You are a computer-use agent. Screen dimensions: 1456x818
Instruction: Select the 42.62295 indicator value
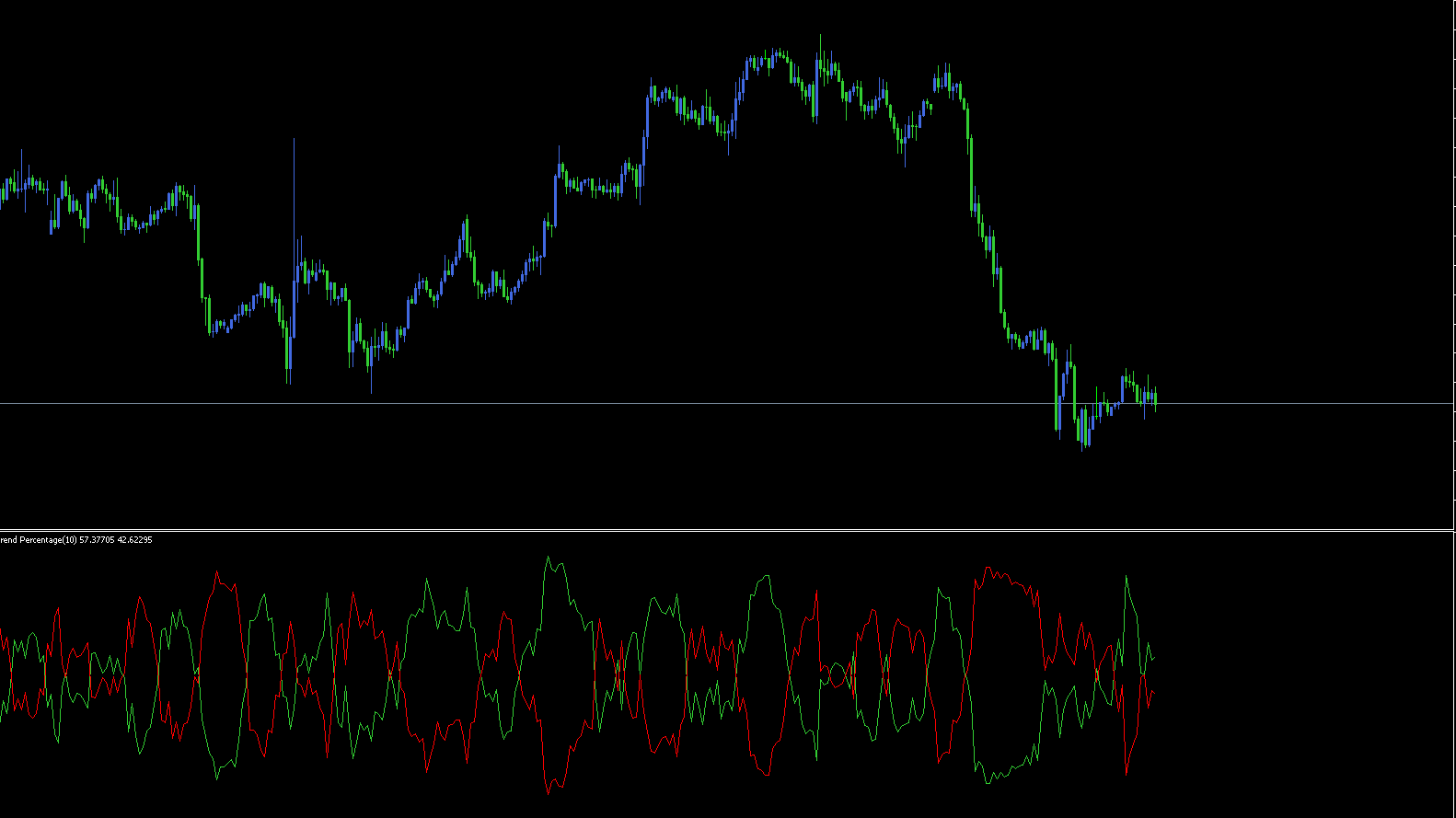[x=134, y=540]
